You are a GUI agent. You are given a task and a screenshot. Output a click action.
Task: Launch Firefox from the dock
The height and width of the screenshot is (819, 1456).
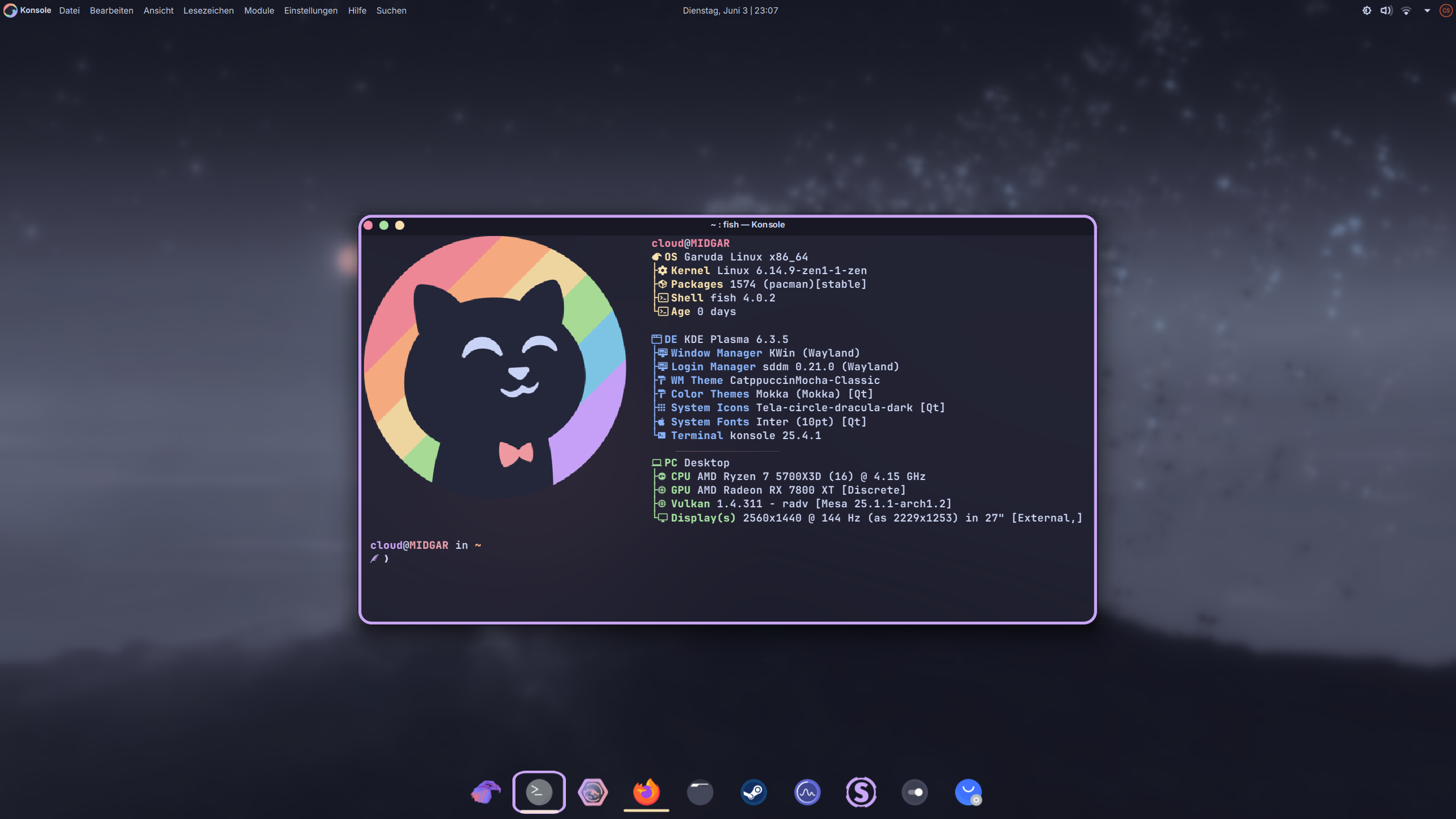point(646,792)
